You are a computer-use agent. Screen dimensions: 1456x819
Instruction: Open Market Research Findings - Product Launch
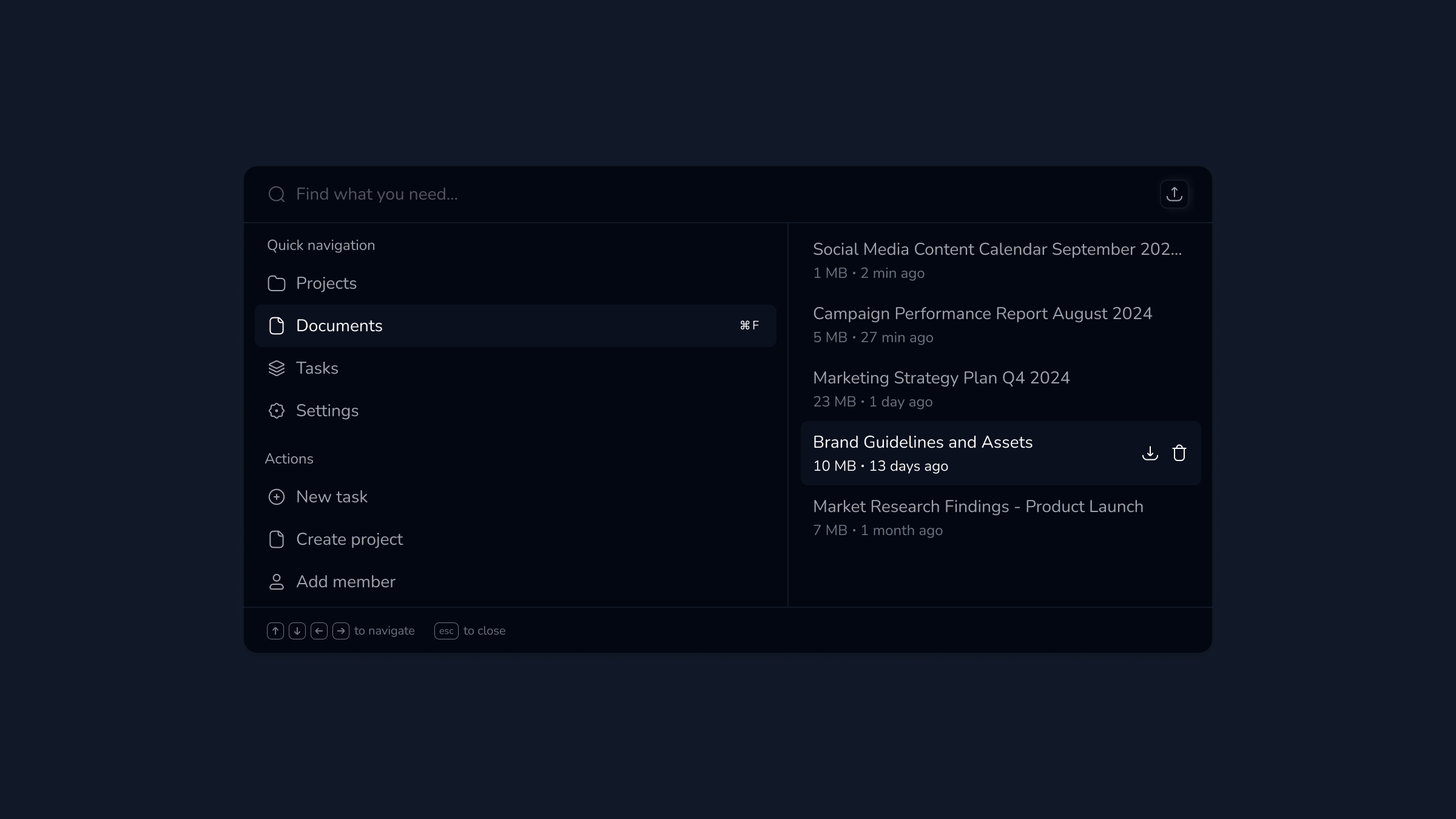coord(977,517)
